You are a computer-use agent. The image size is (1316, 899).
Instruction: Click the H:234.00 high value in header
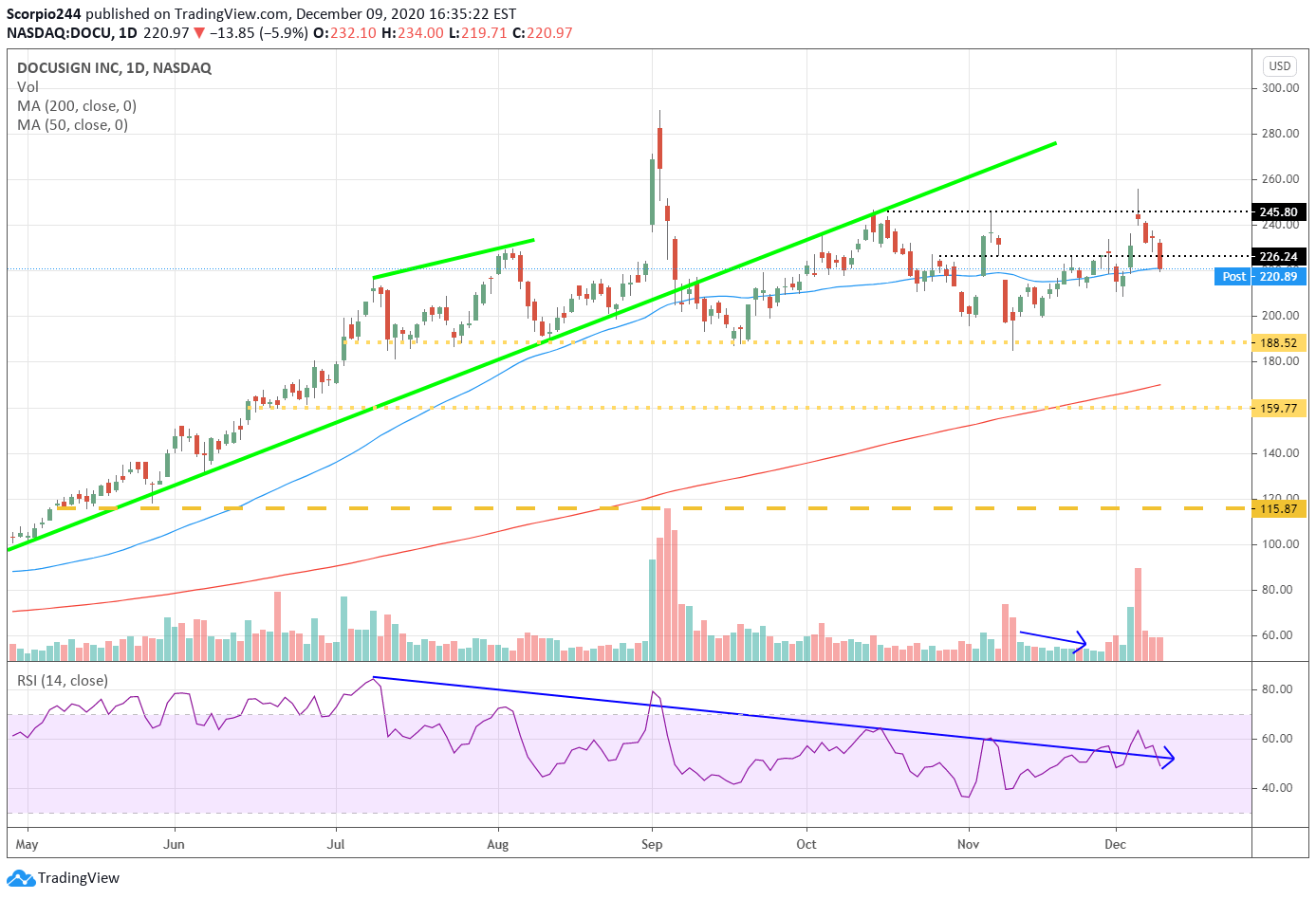click(412, 32)
